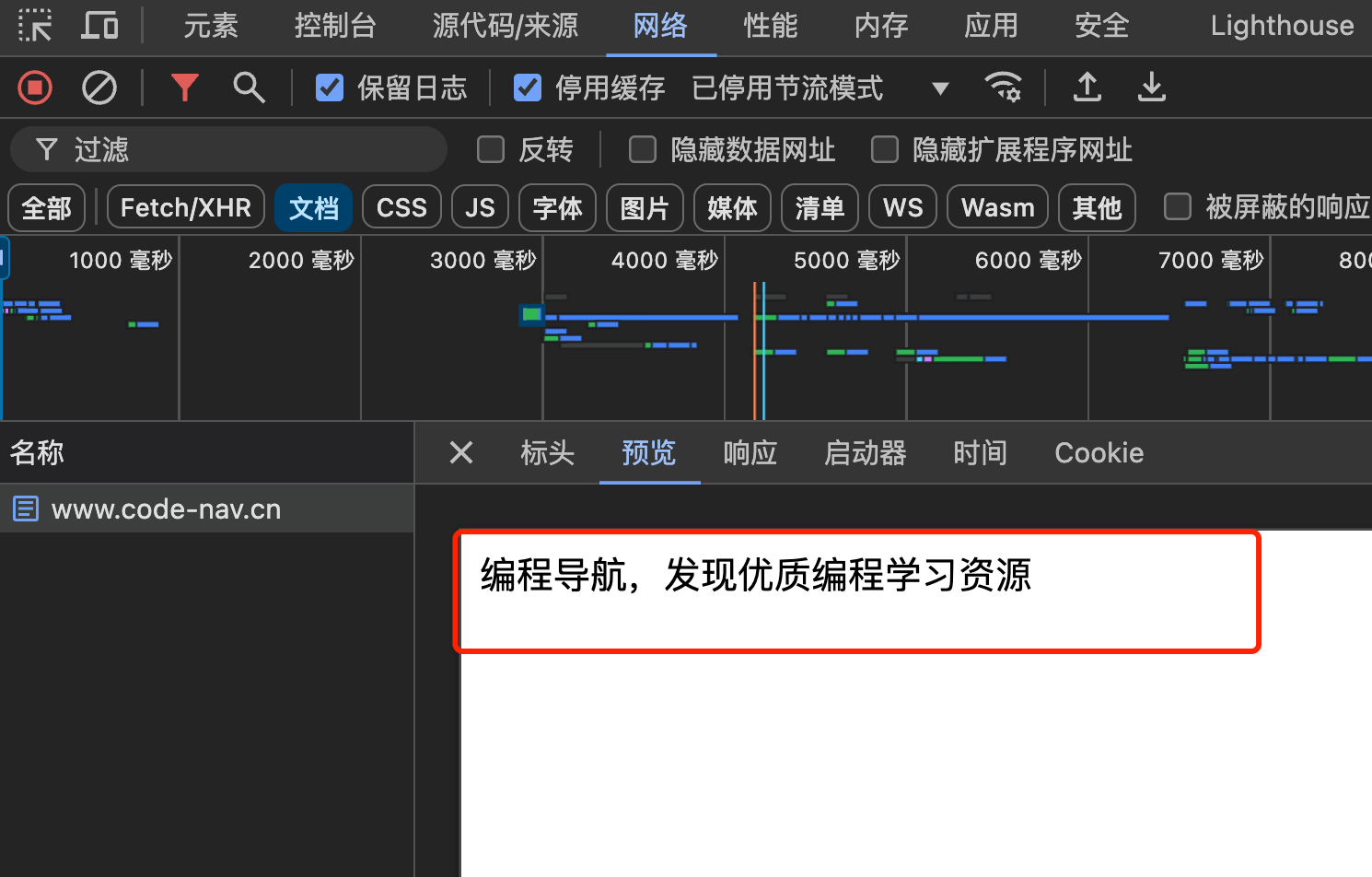Switch to 控制台 panel tab
1372x877 pixels.
click(335, 26)
